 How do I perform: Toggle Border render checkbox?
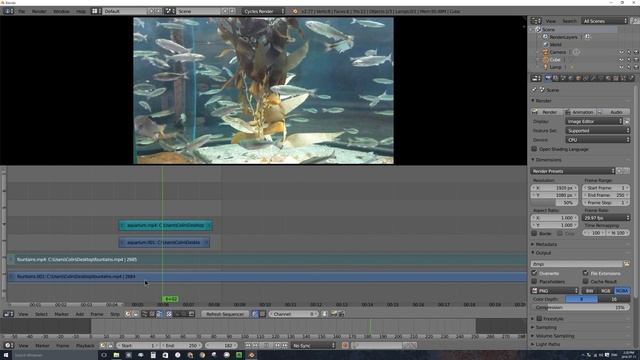point(534,233)
